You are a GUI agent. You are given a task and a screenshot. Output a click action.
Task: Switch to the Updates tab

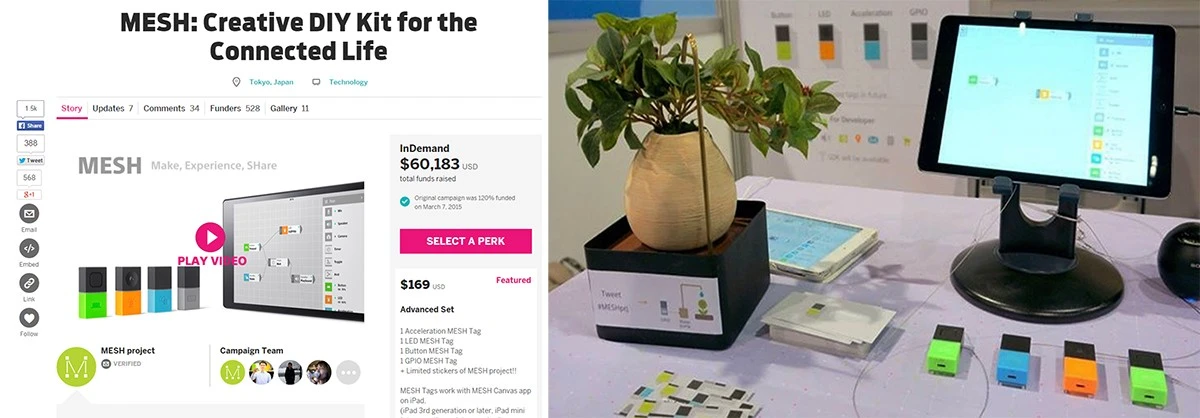[x=113, y=108]
